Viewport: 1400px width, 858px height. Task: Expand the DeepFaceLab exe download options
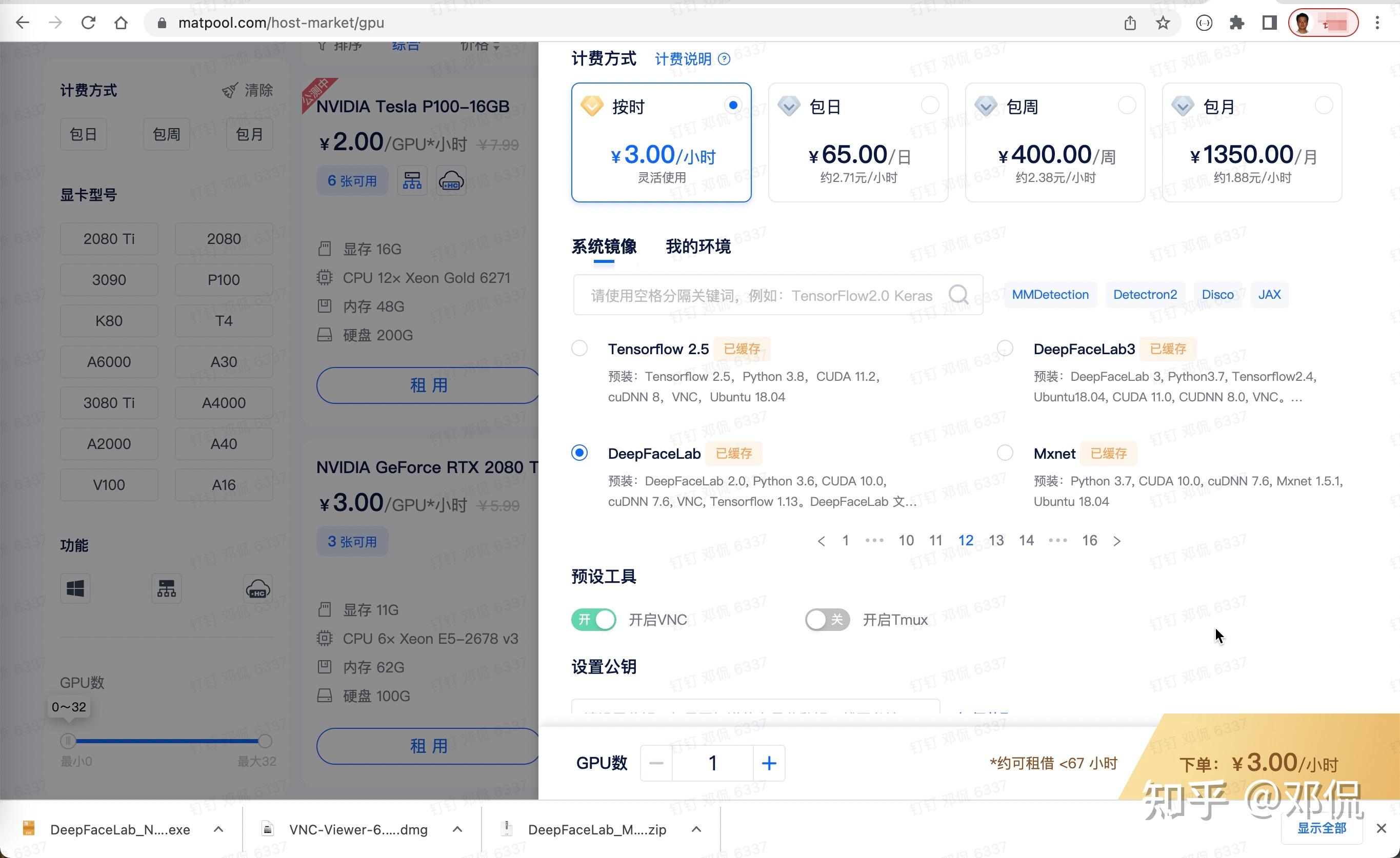(x=218, y=830)
